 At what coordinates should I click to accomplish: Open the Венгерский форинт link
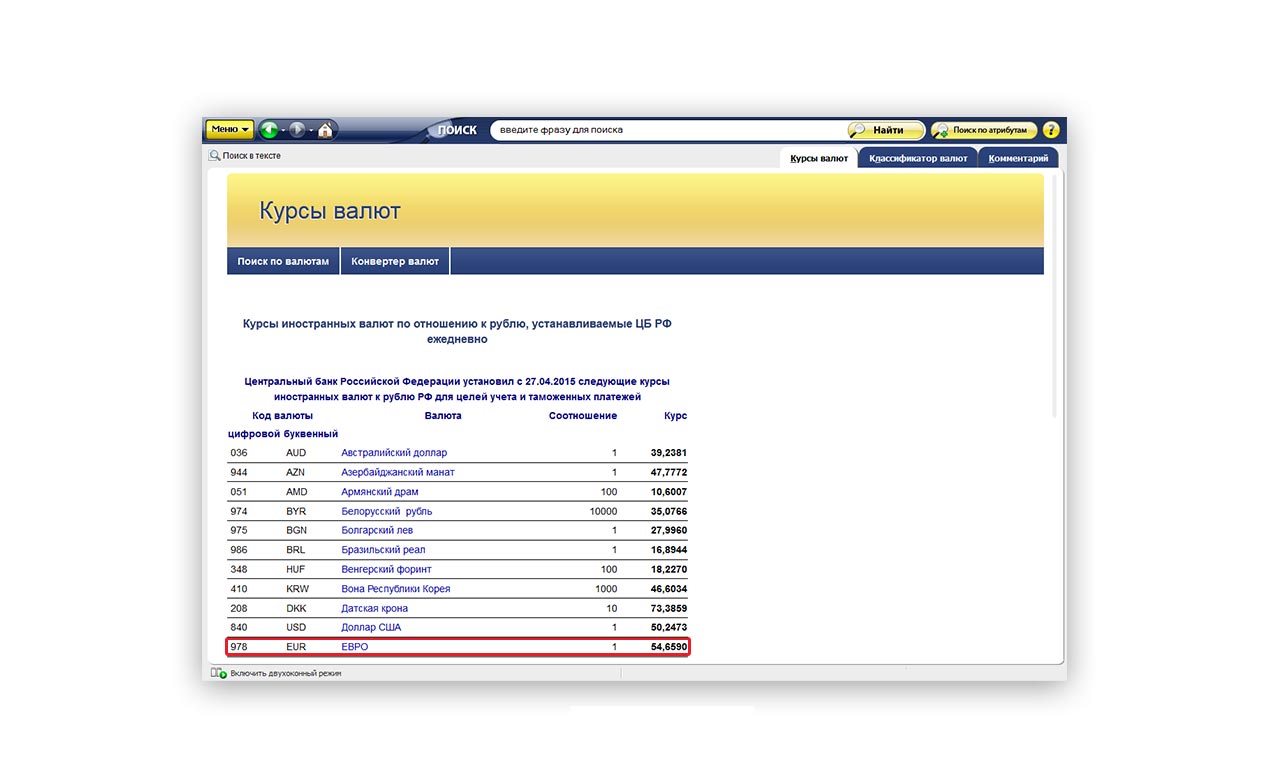click(x=386, y=569)
